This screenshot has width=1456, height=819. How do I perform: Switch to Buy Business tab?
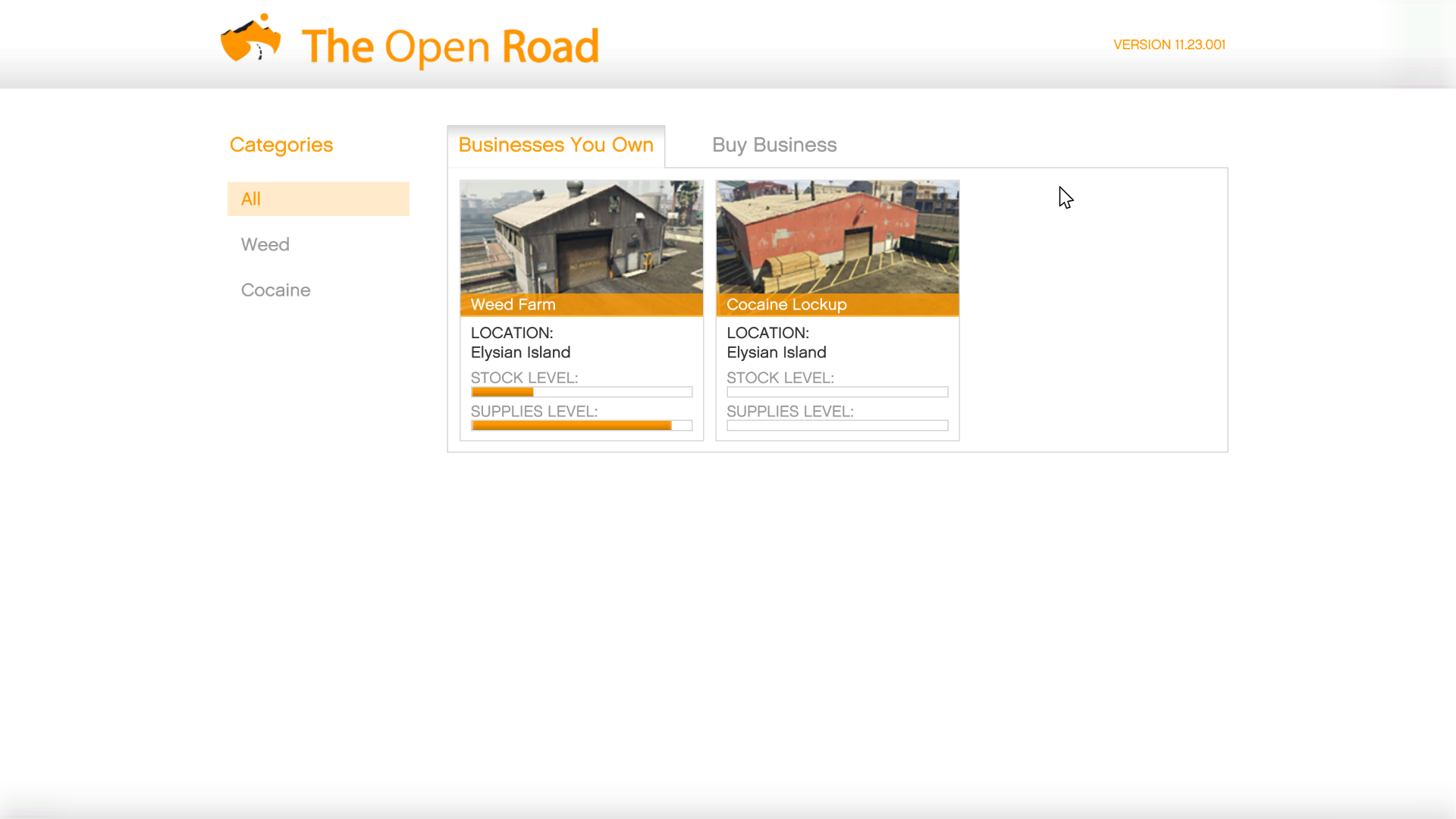[x=773, y=145]
